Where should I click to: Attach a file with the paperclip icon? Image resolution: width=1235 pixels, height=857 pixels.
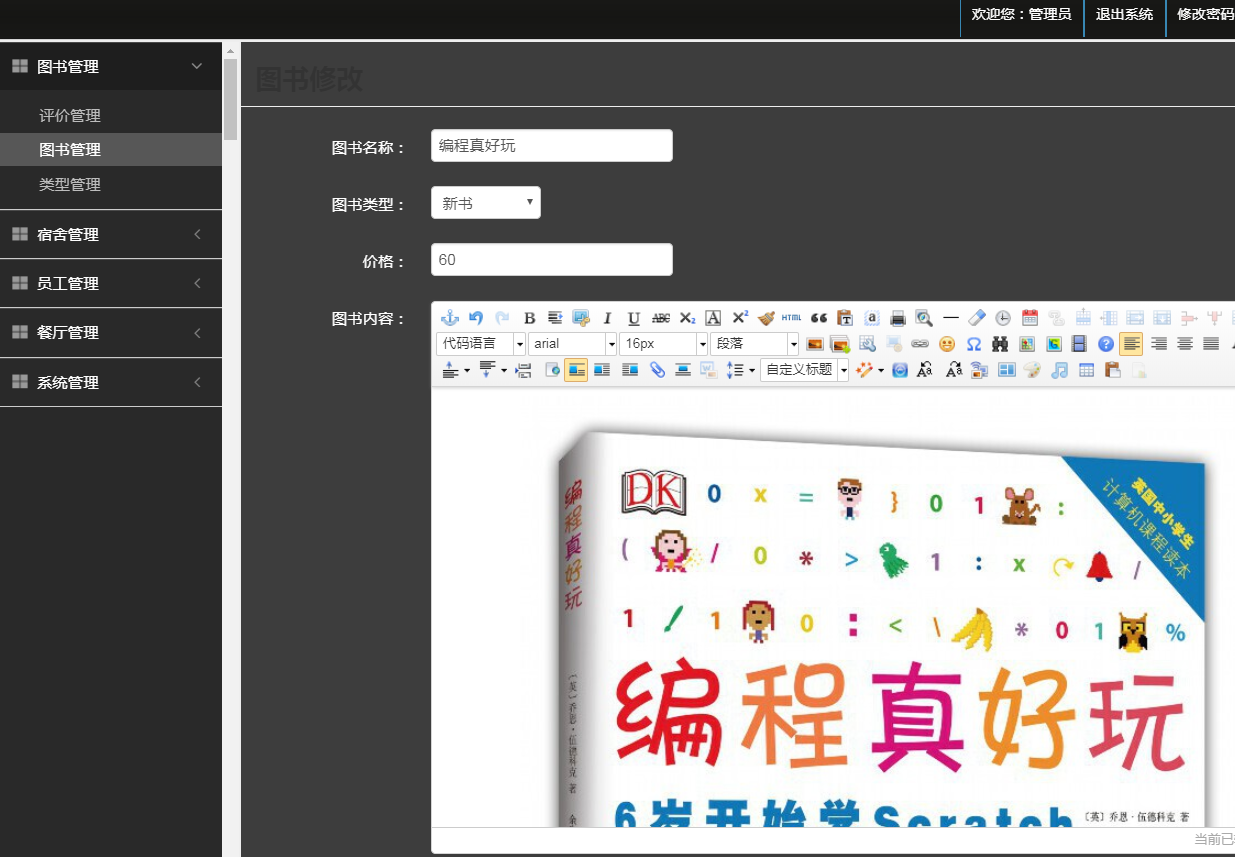click(x=657, y=370)
